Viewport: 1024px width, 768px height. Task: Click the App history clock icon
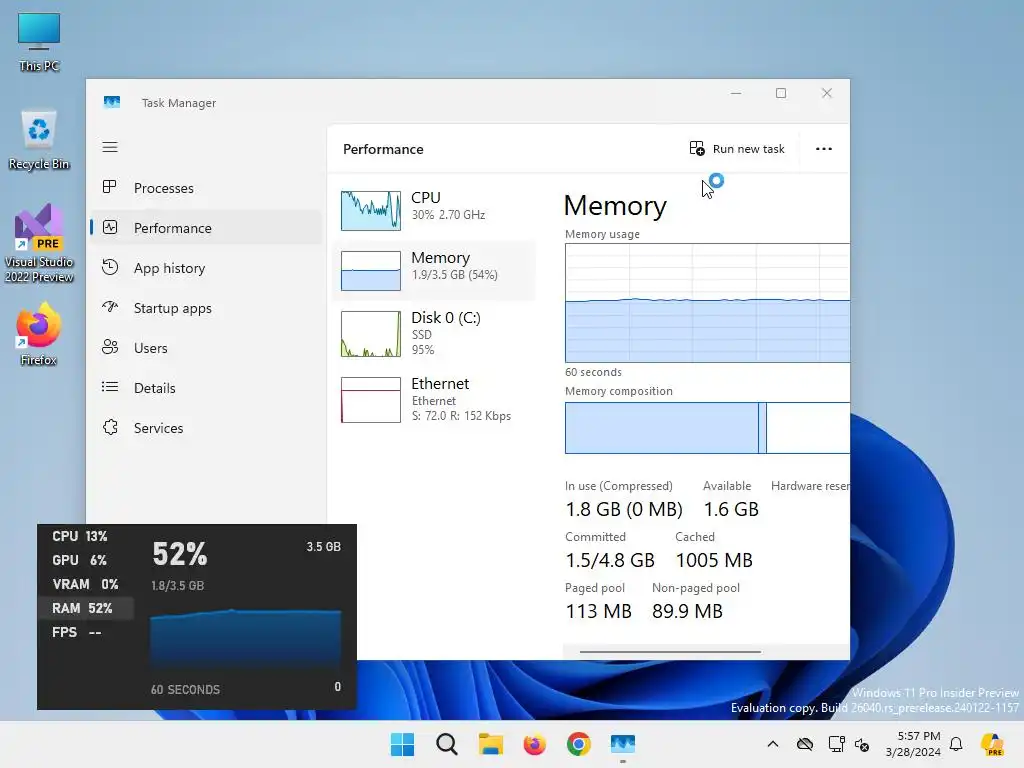(110, 267)
